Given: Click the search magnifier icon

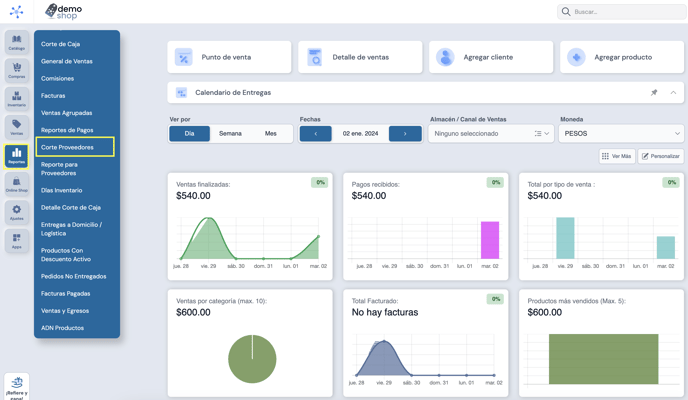Looking at the screenshot, I should tap(566, 12).
